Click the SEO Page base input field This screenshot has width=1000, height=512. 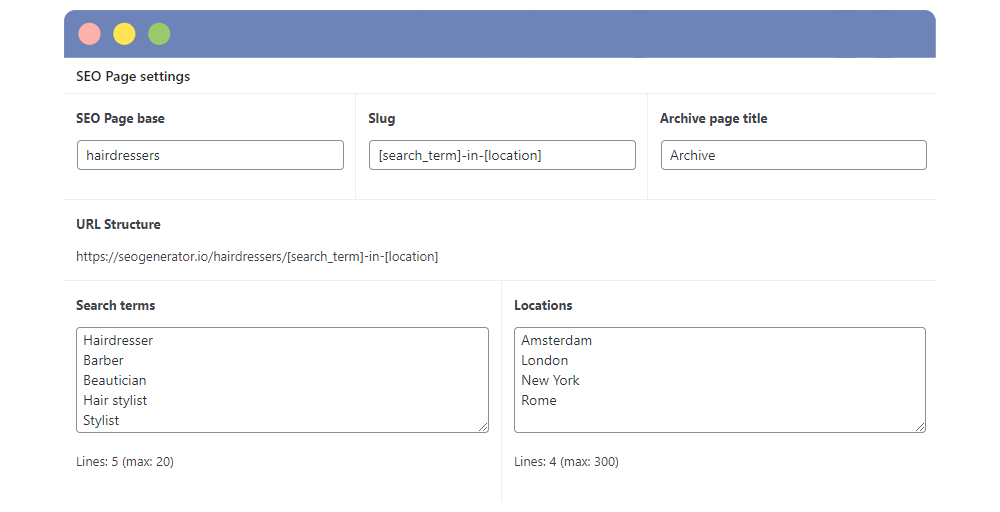click(x=210, y=155)
